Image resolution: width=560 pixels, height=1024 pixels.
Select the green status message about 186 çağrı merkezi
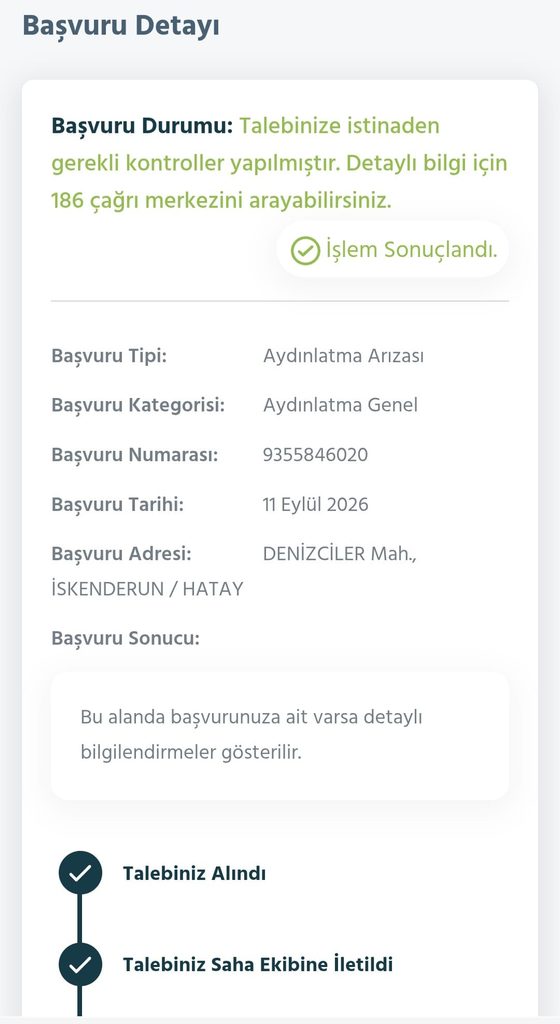[x=279, y=163]
